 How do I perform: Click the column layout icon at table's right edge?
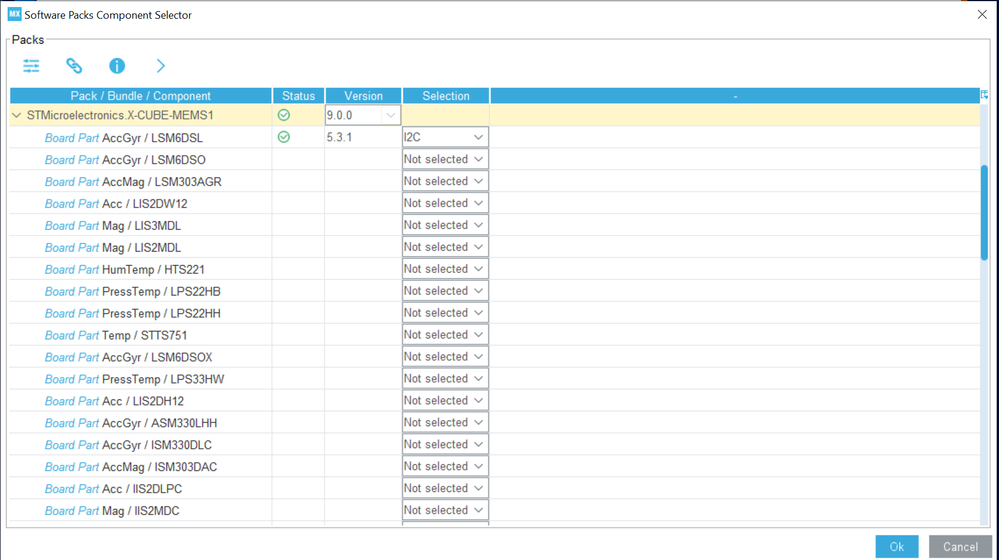point(984,96)
